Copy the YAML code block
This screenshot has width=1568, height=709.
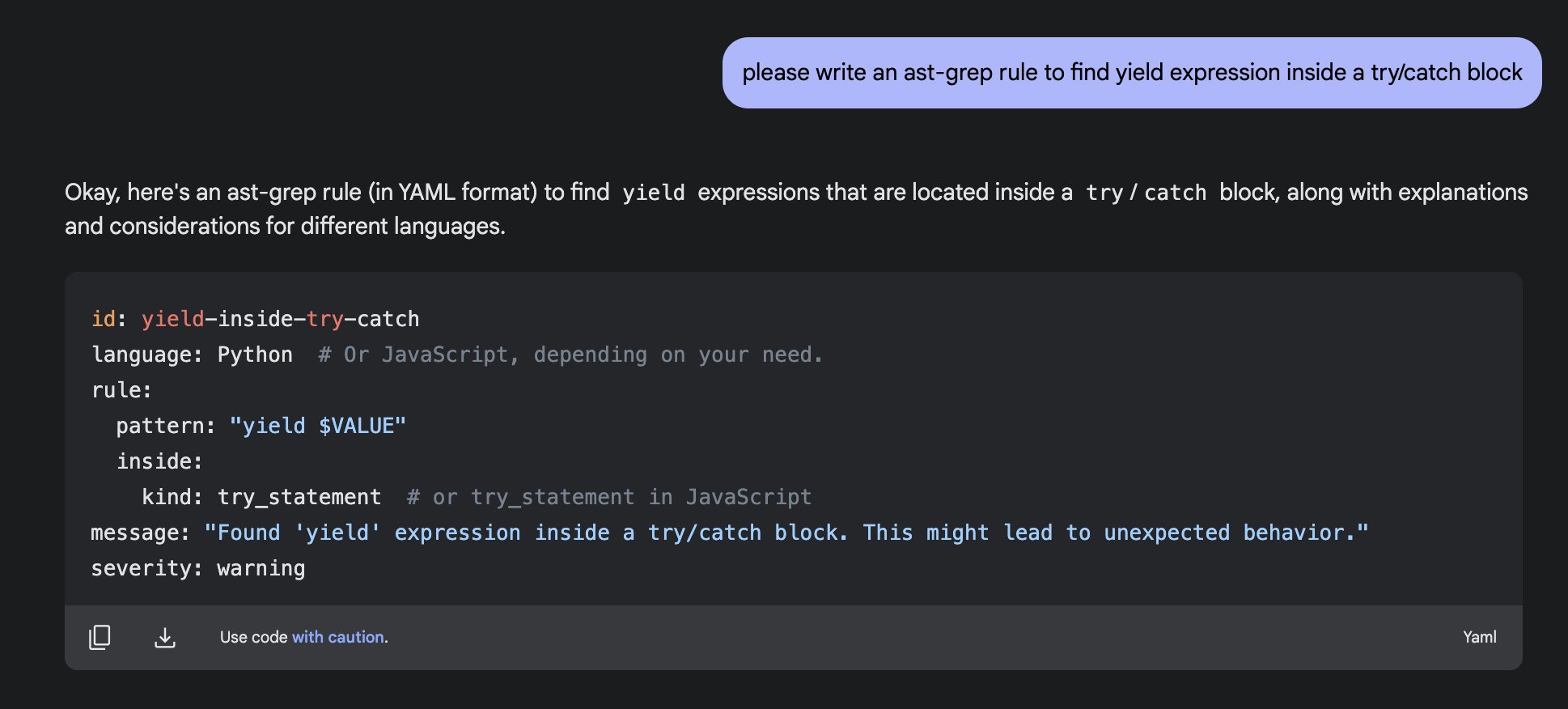[100, 637]
